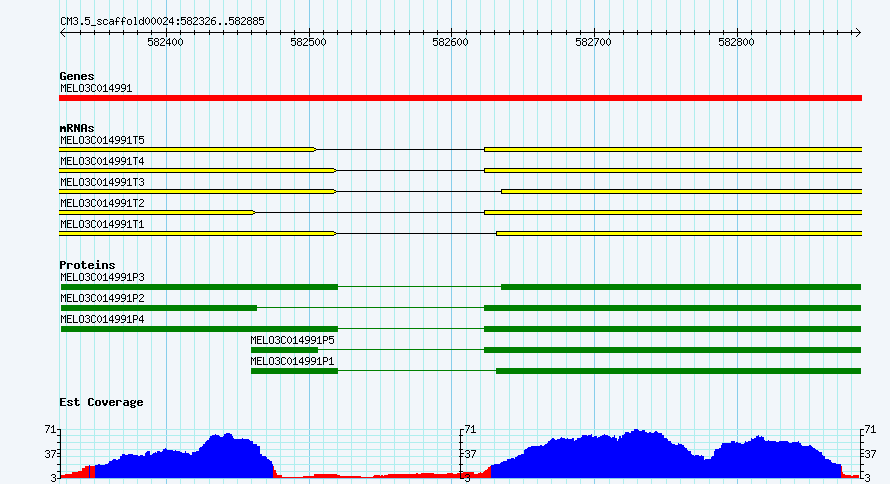
Task: Click the T5 transcript second yellow exon
Action: [673, 149]
